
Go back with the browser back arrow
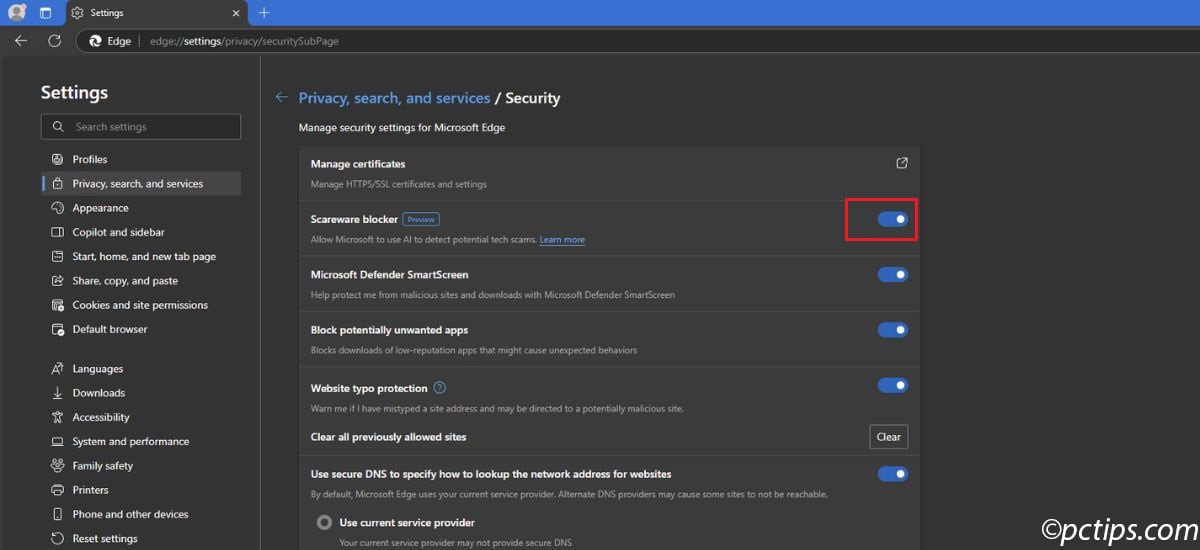click(x=21, y=41)
